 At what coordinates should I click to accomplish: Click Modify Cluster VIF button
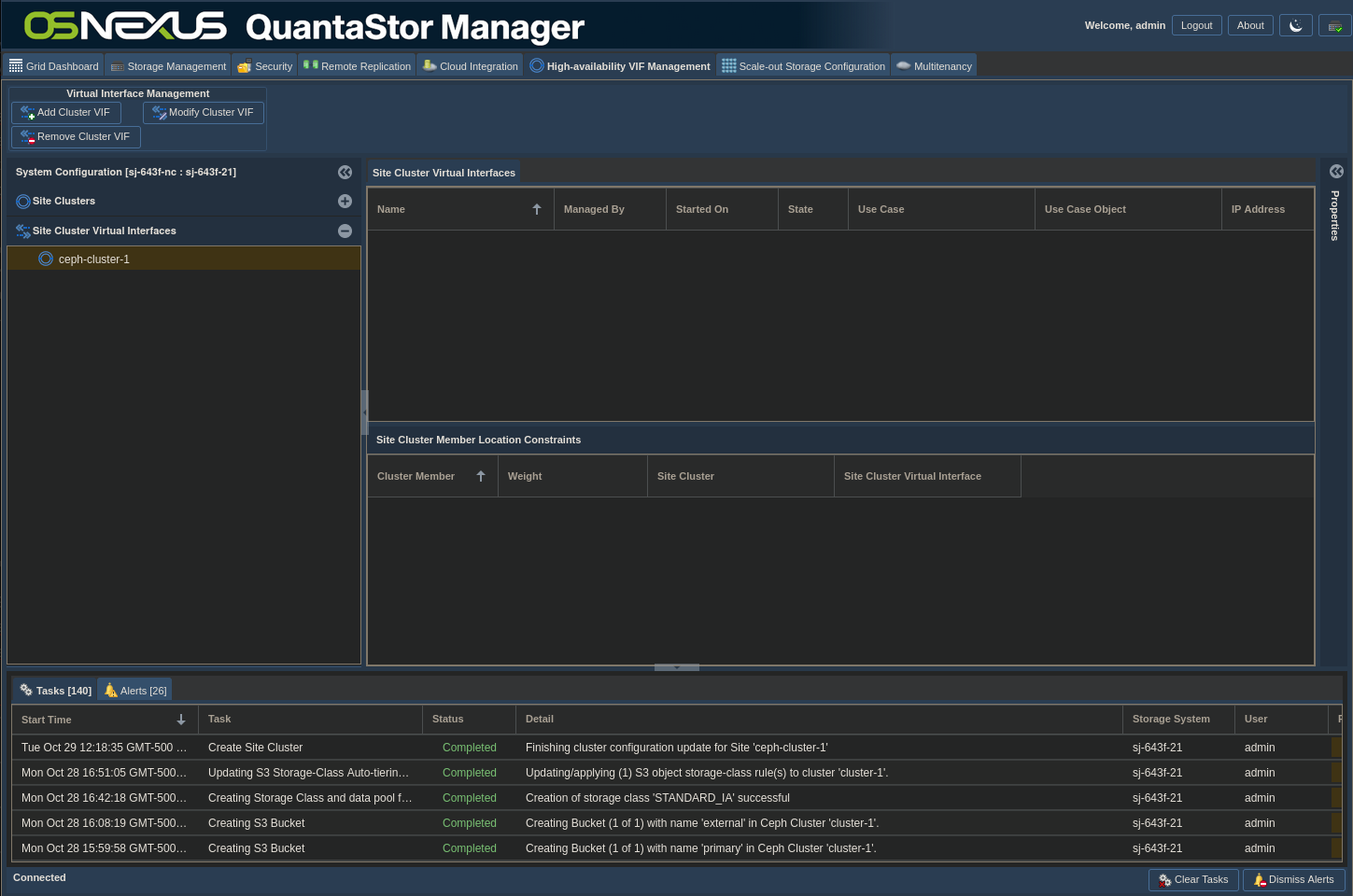(204, 113)
